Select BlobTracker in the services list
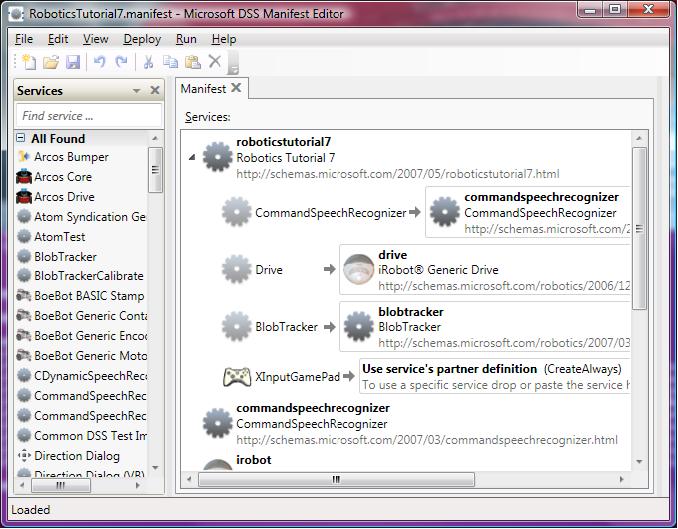Screen dimensions: 678x529 tap(81, 256)
